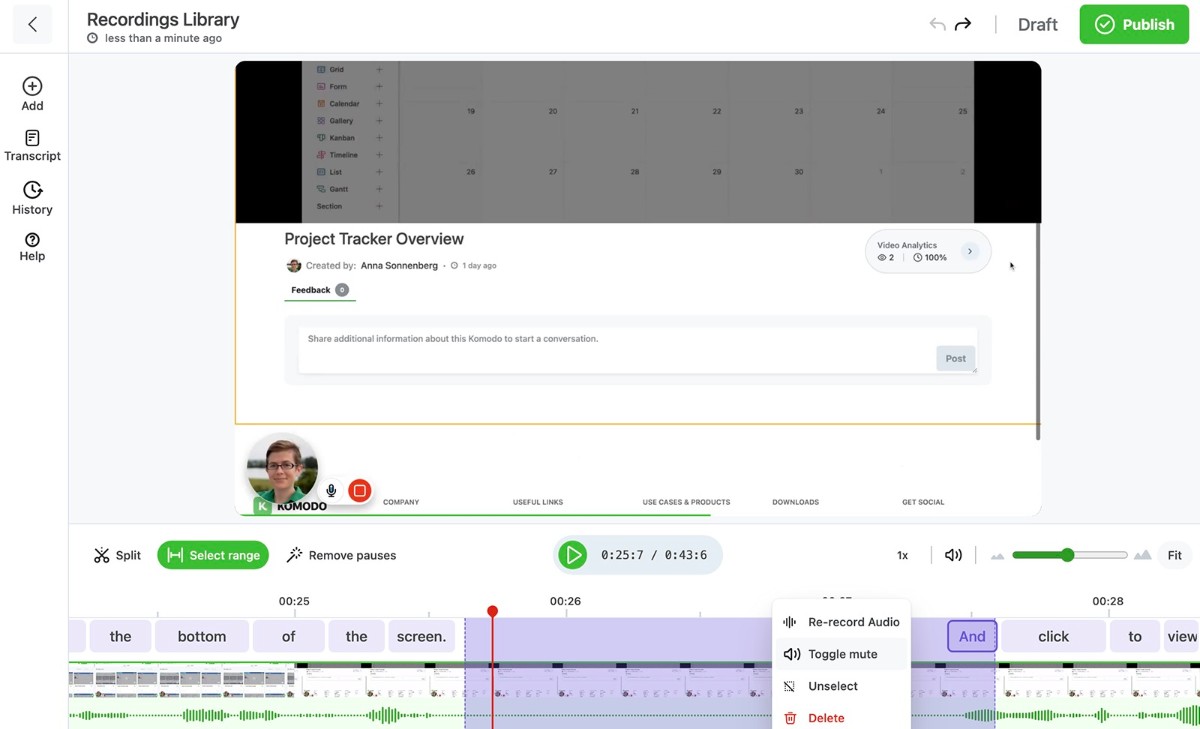Screen dimensions: 1200x729
Task: Open the Add panel in sidebar
Action: [x=32, y=94]
